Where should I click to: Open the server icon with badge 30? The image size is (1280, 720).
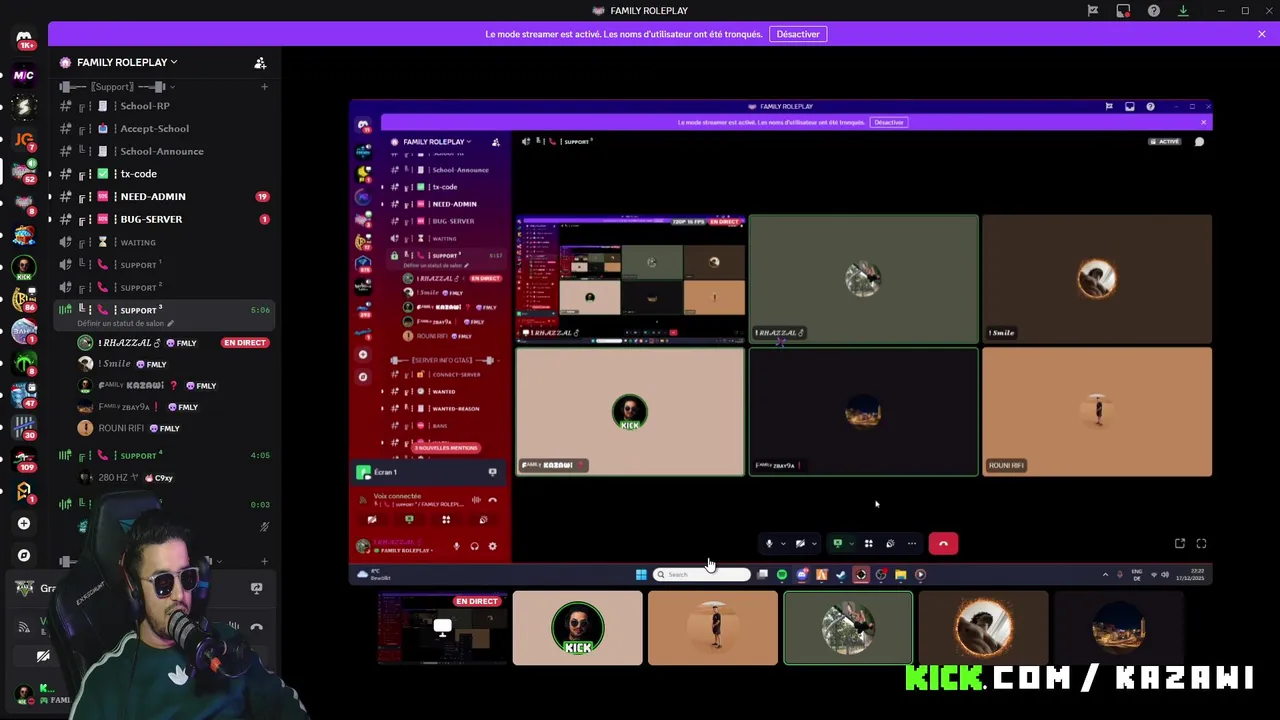click(24, 427)
